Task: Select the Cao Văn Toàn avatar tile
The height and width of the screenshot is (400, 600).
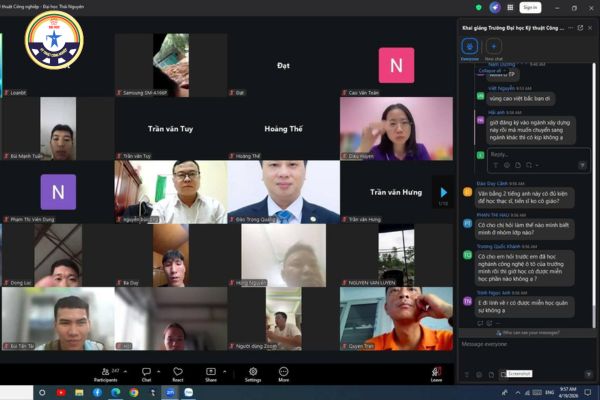Action: click(396, 65)
